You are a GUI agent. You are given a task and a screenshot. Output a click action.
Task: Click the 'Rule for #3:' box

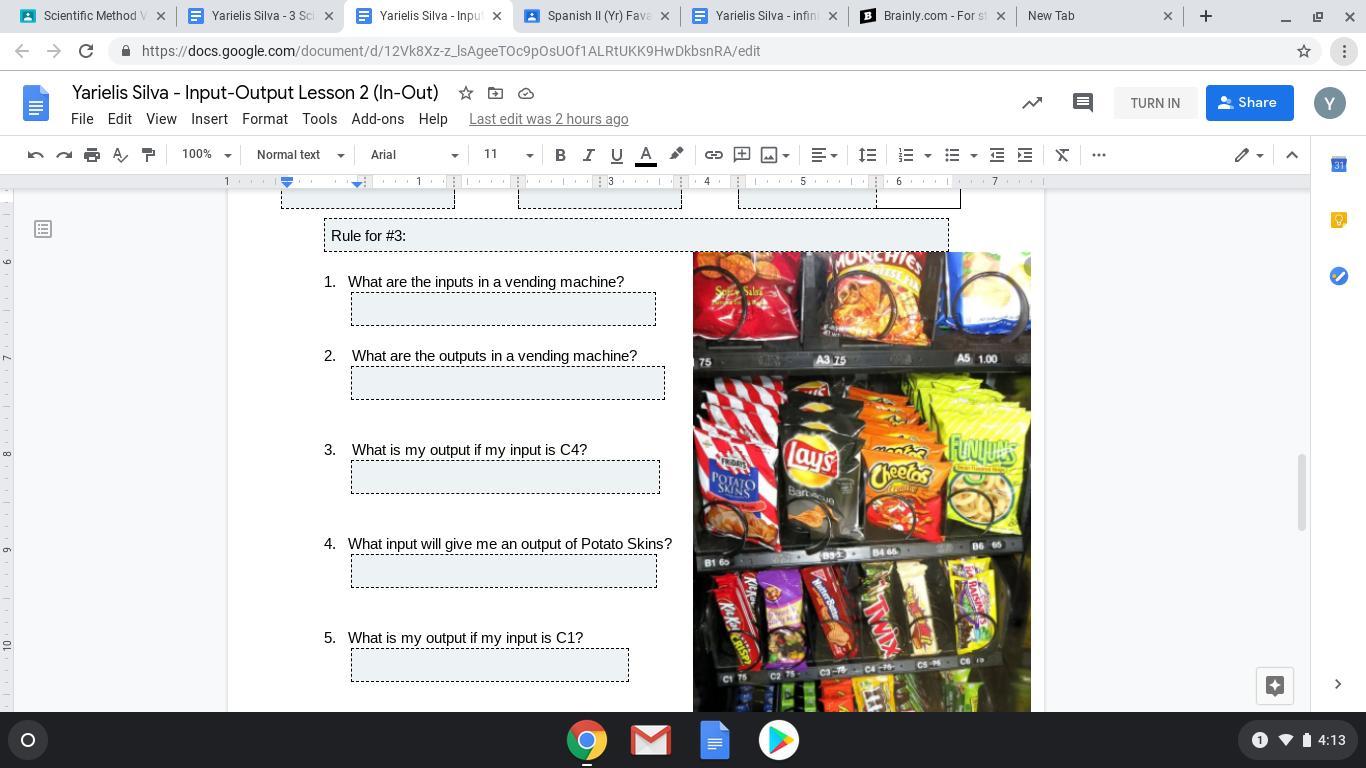click(x=636, y=236)
